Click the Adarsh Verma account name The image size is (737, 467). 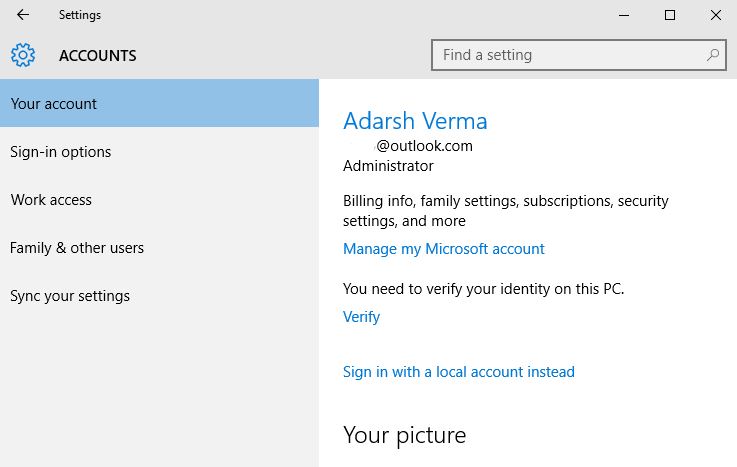click(x=415, y=122)
